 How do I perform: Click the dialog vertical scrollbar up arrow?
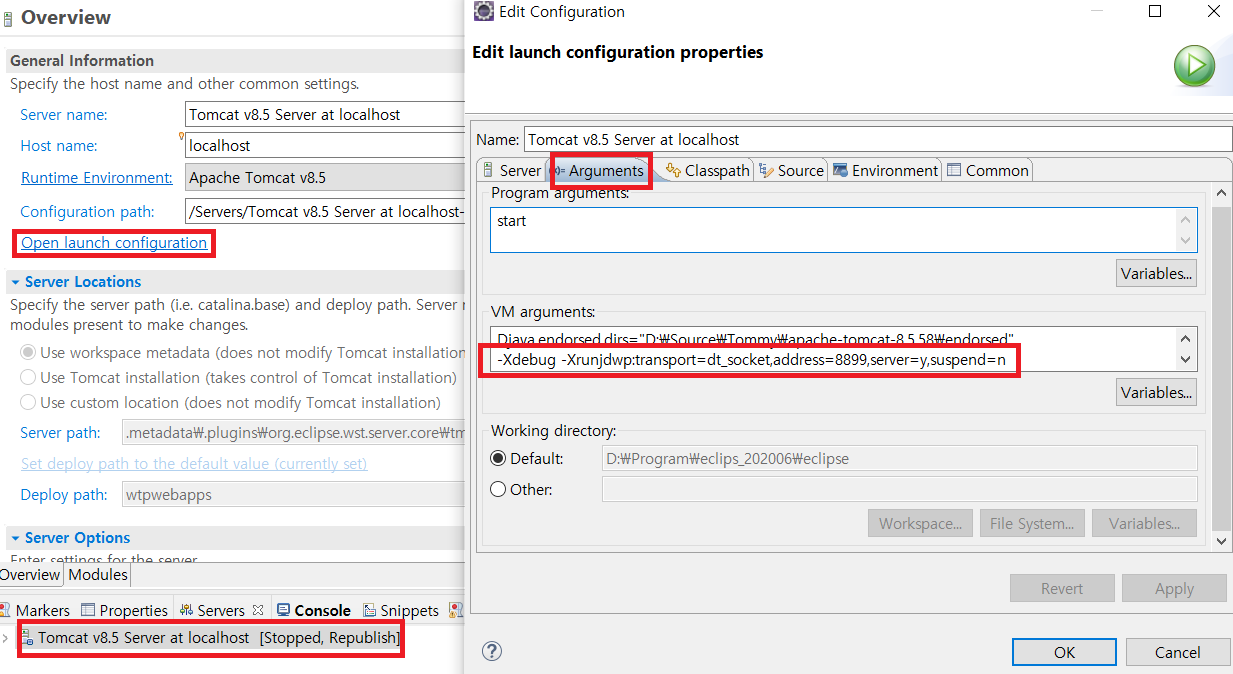1222,193
